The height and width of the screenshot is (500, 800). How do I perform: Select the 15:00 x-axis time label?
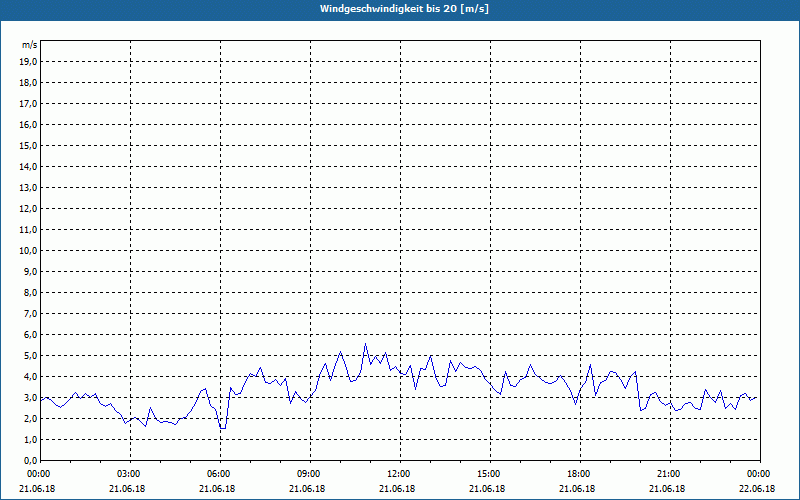click(488, 474)
